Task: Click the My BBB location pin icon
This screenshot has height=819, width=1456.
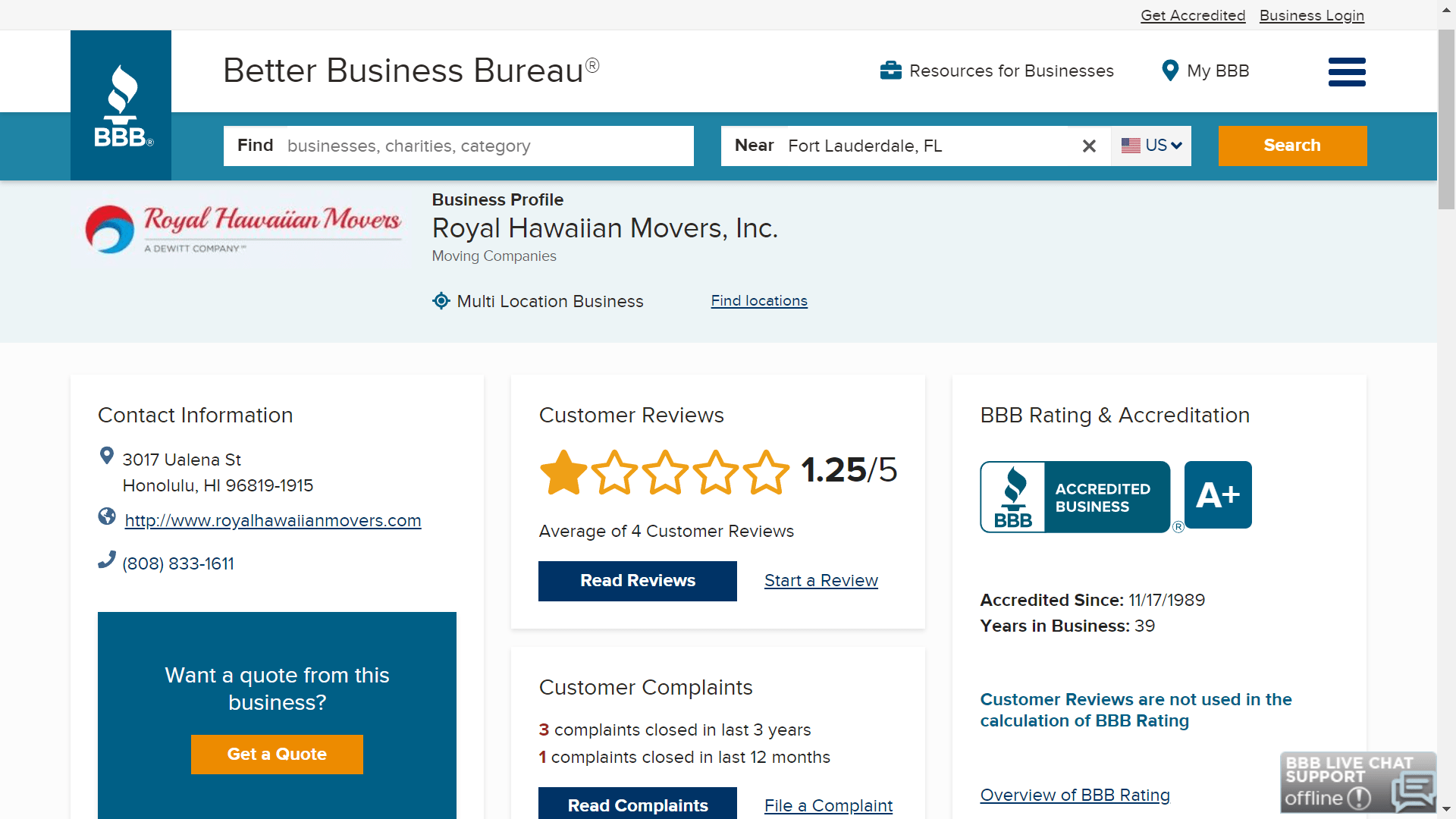Action: (1170, 71)
